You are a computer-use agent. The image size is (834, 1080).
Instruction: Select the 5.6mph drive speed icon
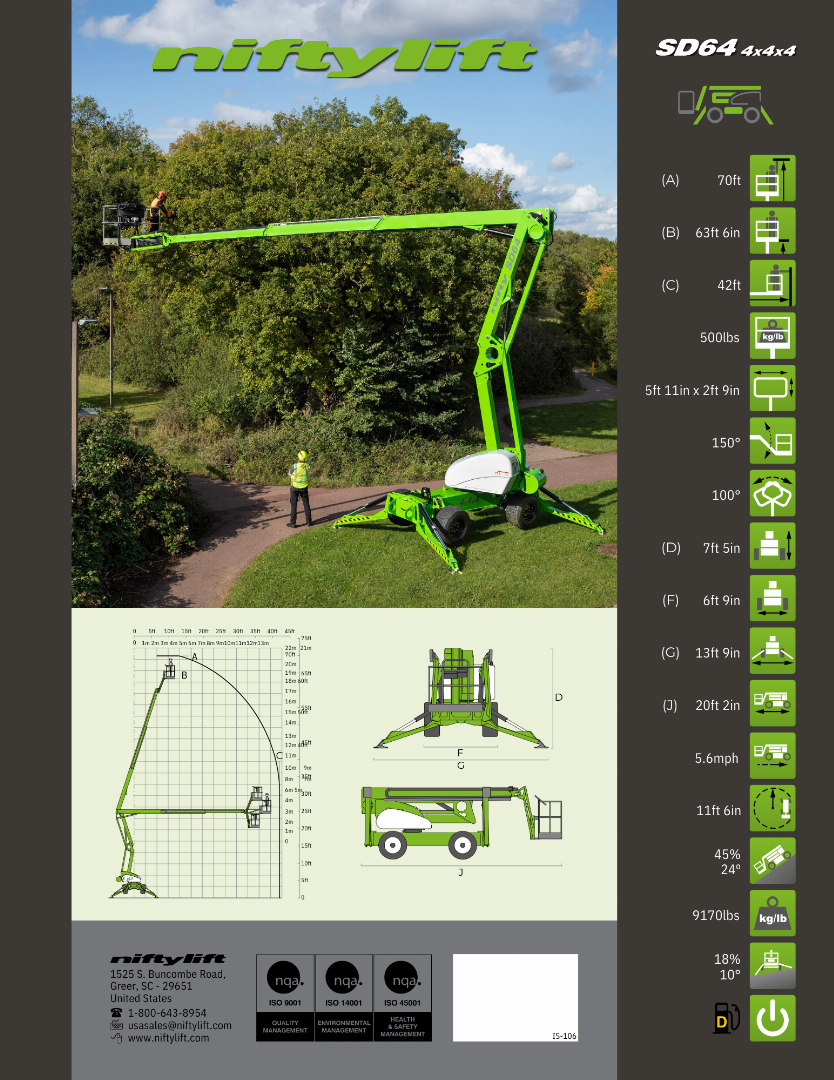point(771,757)
